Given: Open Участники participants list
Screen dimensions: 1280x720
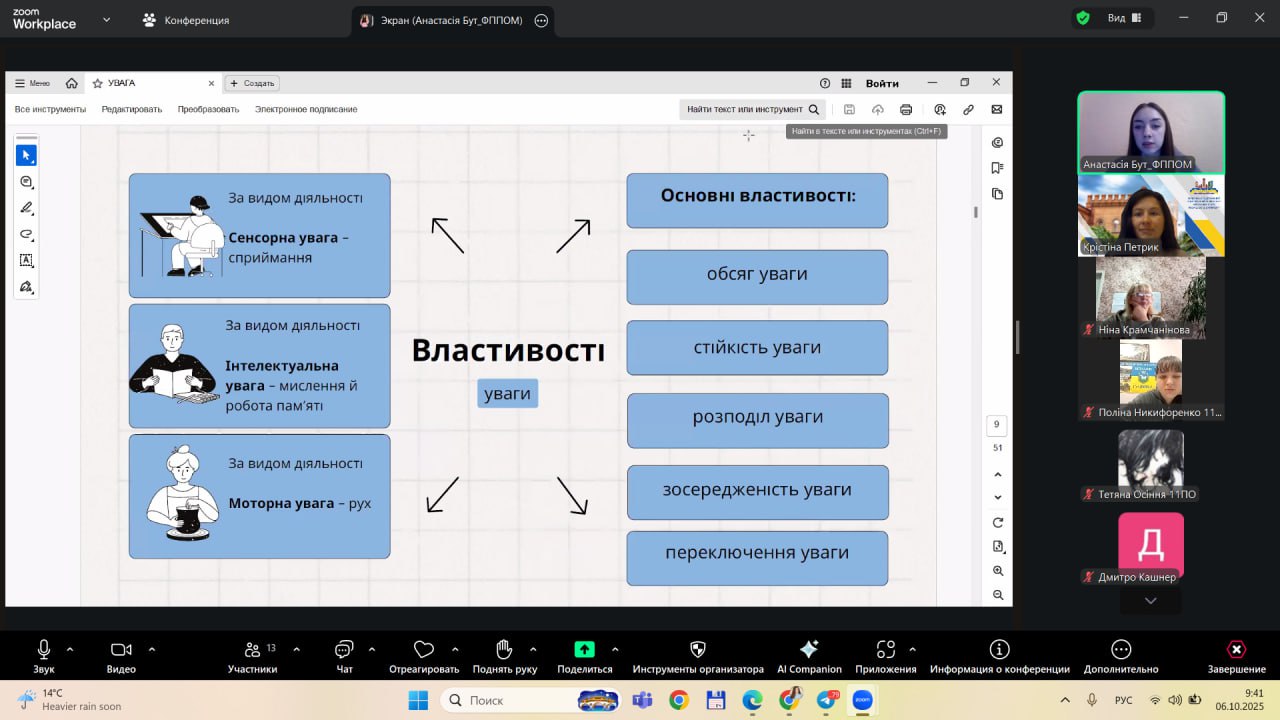Looking at the screenshot, I should pyautogui.click(x=252, y=650).
